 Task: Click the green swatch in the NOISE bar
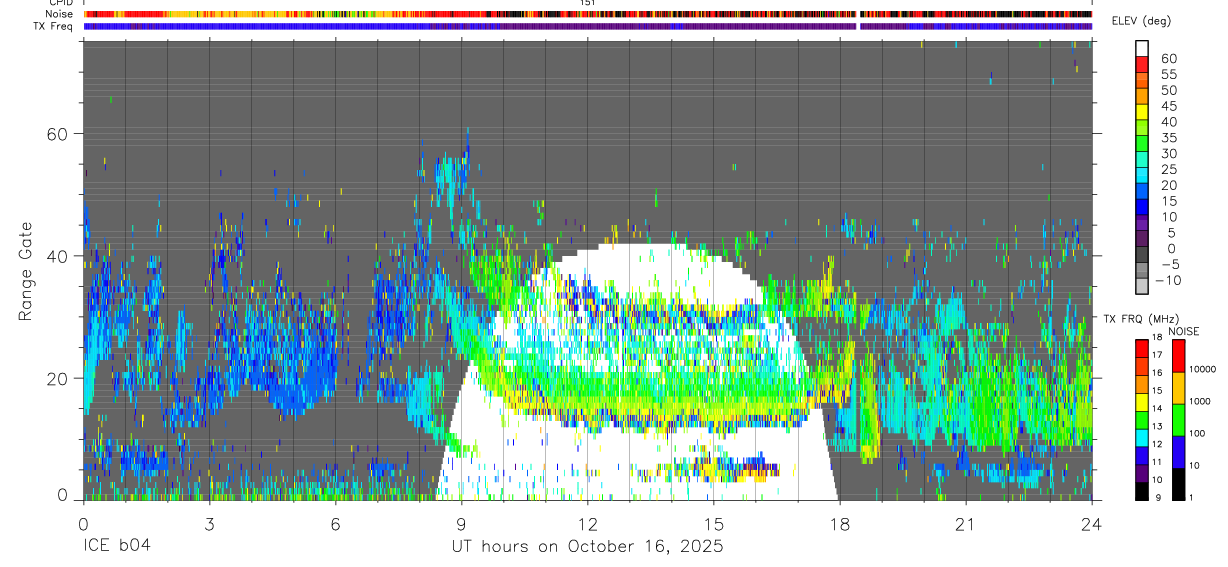click(x=1178, y=420)
